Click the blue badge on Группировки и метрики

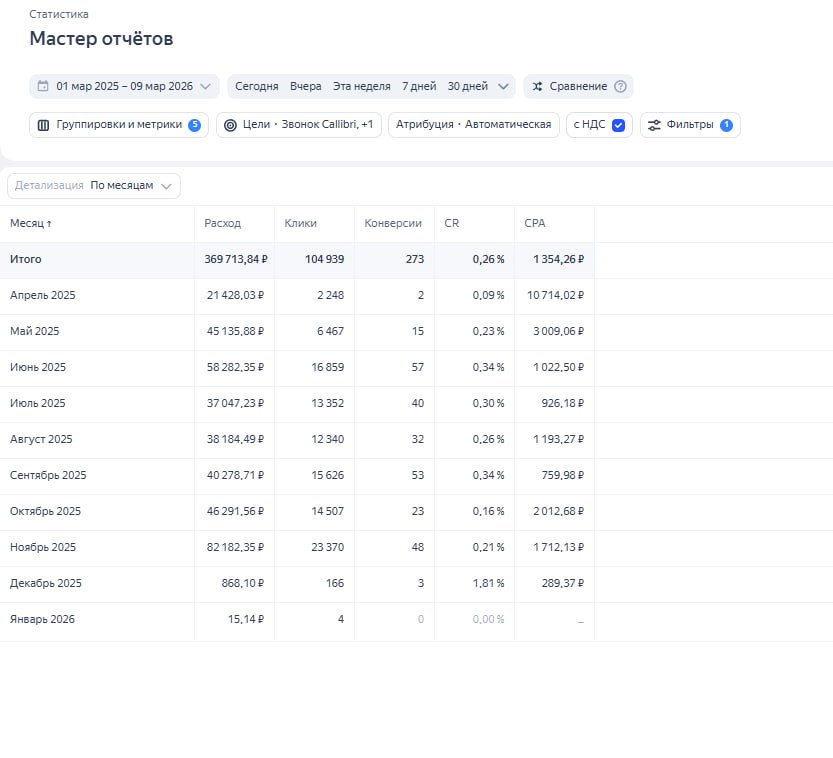194,125
